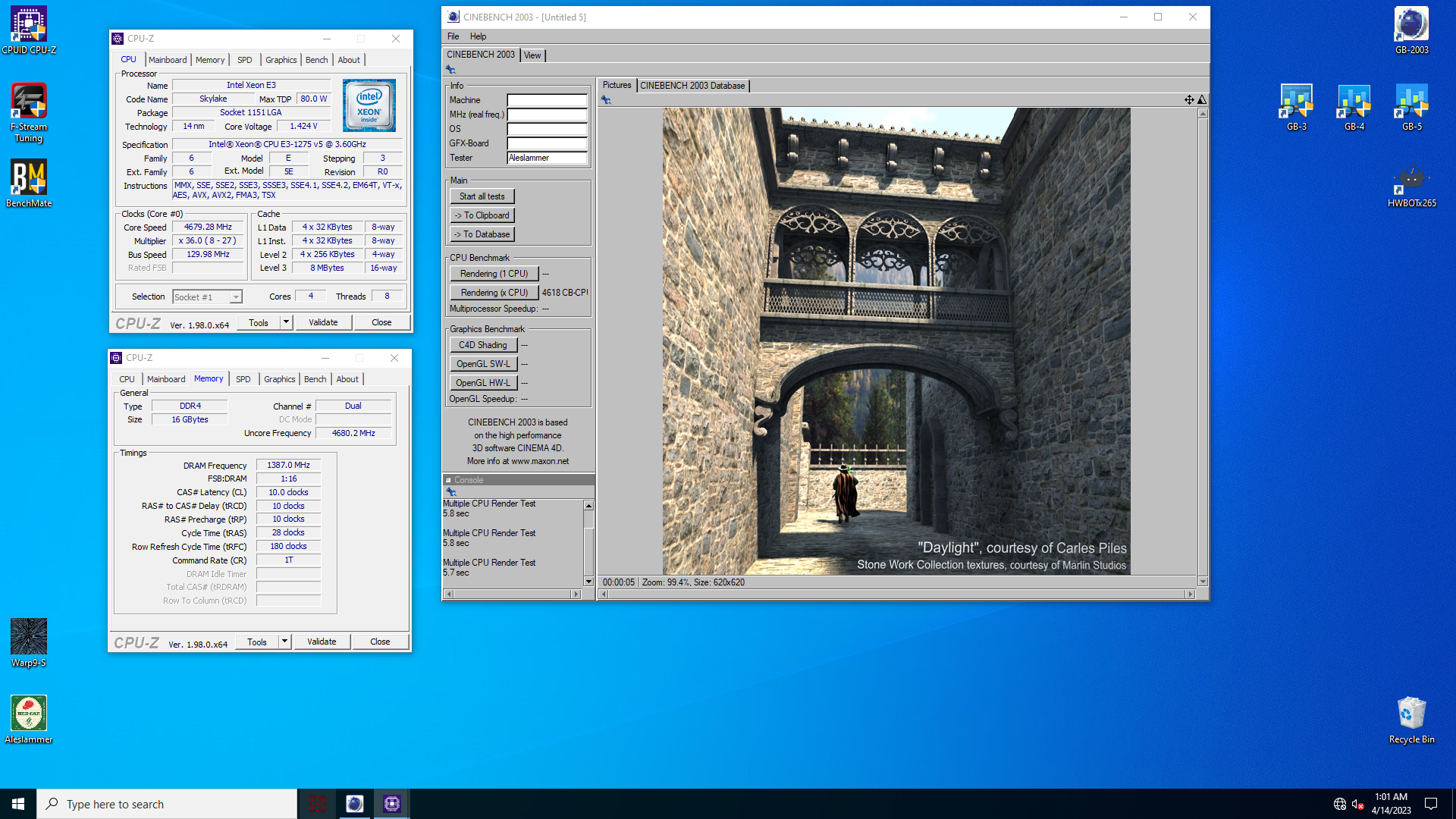Click Validate in bottom CPU-Z window

(322, 642)
